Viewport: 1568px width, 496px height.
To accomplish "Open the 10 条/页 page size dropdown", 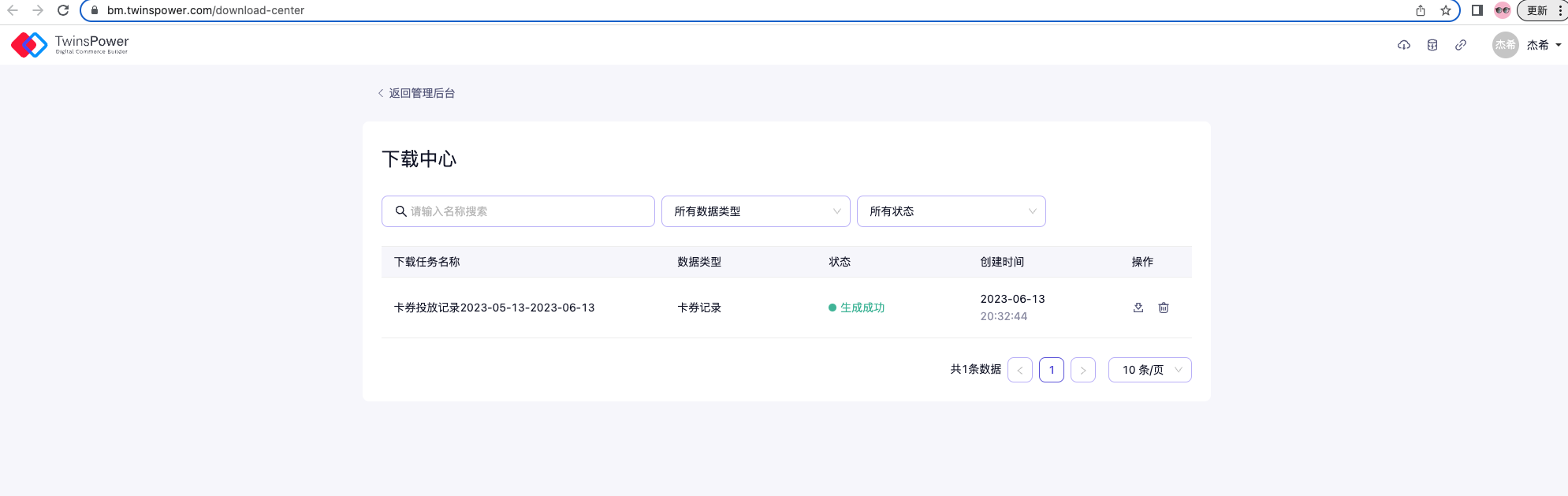I will pyautogui.click(x=1149, y=370).
